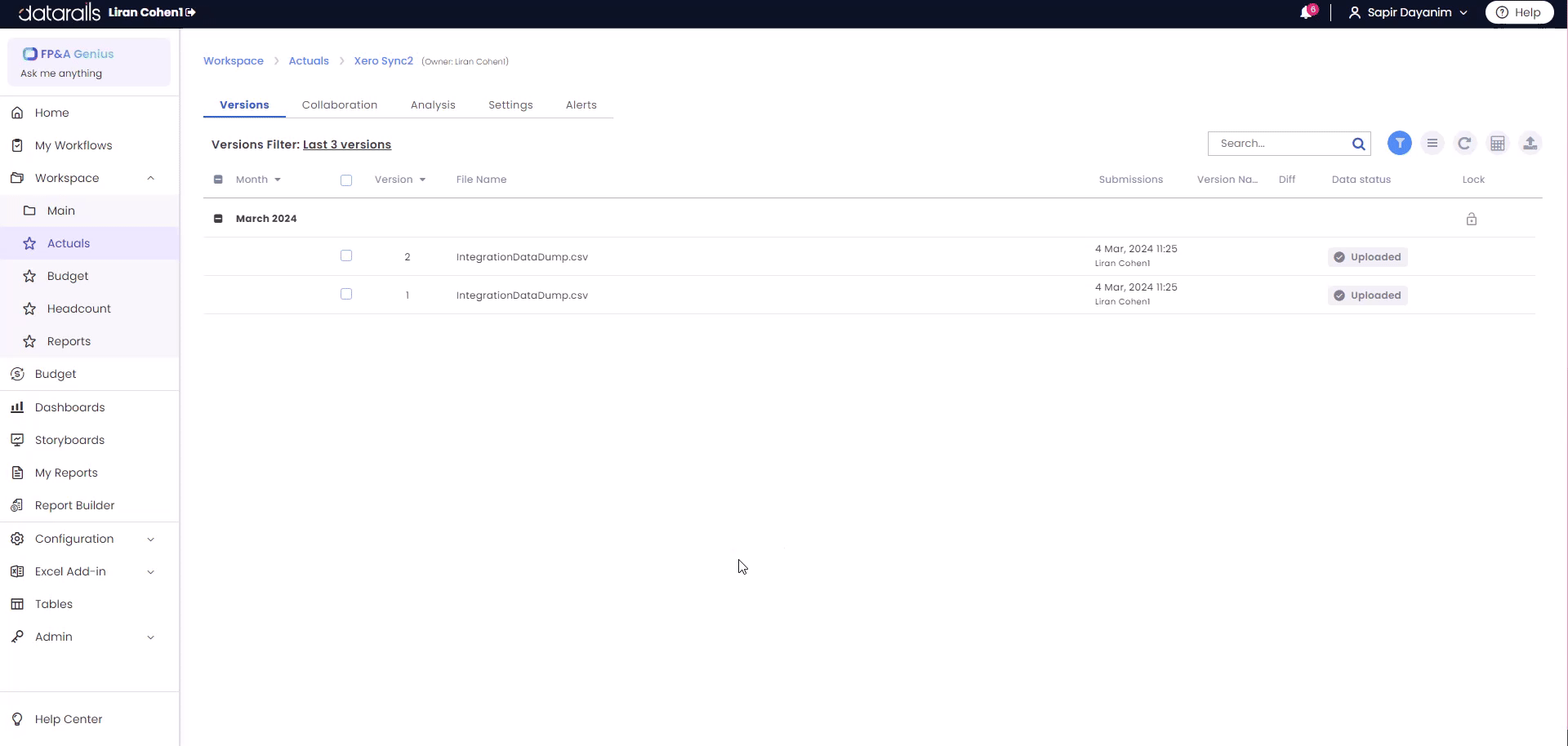Image resolution: width=1568 pixels, height=746 pixels.
Task: Check the box for version 2 row
Action: click(x=346, y=255)
